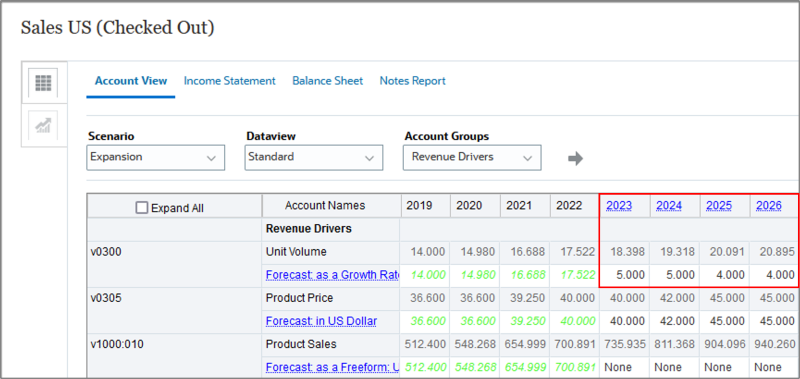Click the Unit Volume account name

click(x=296, y=252)
